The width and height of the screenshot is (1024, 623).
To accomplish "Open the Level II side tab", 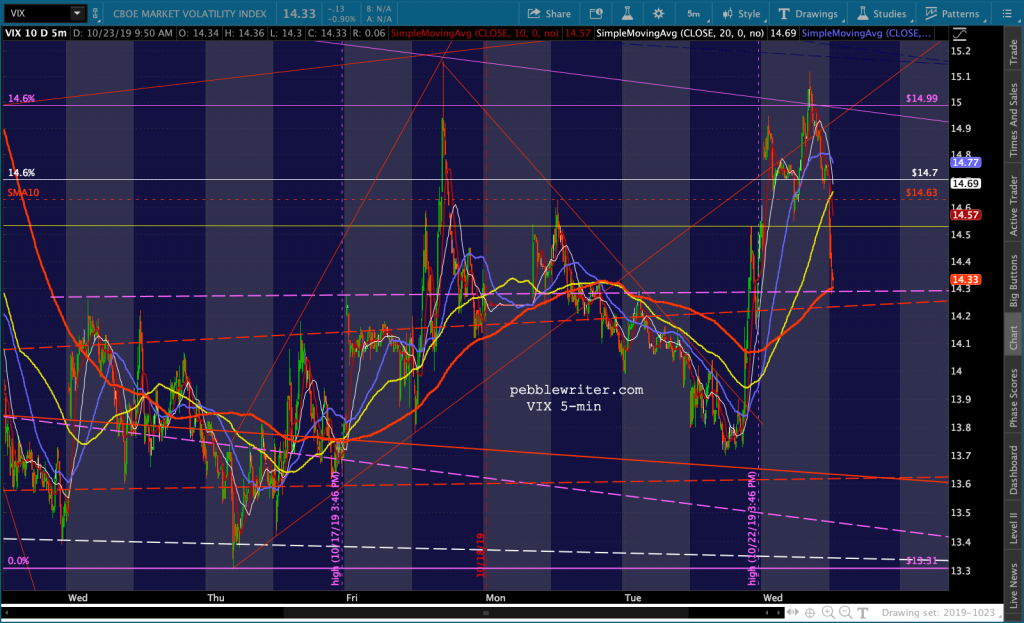I will click(x=1014, y=527).
